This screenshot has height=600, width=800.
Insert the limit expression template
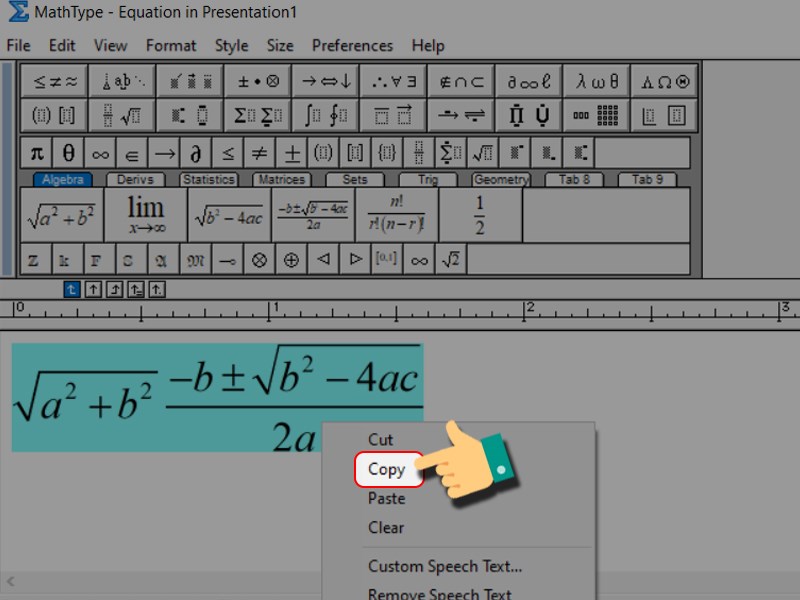(146, 213)
